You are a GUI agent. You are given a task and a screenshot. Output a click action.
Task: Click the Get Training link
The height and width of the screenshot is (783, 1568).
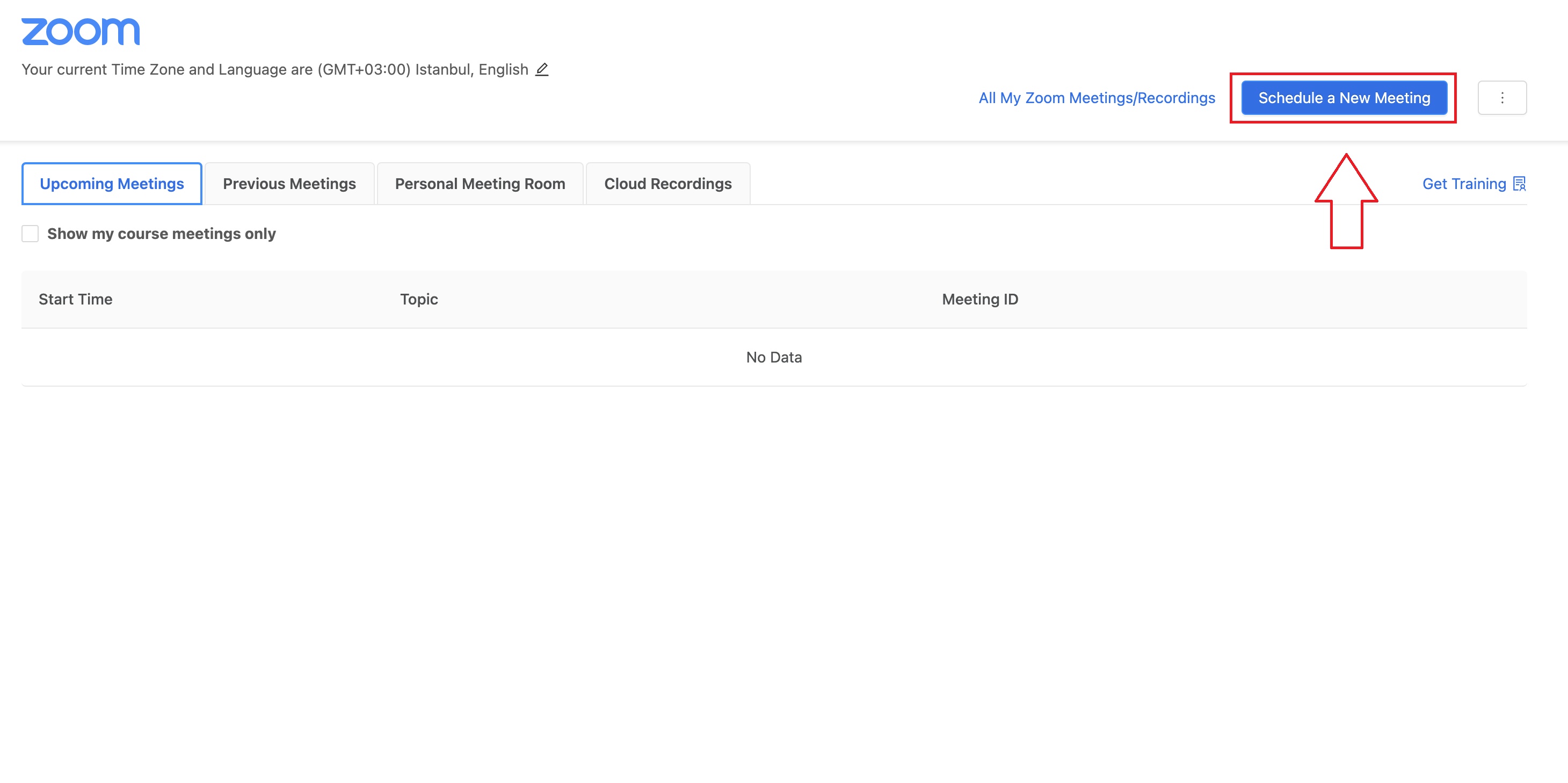point(1463,184)
